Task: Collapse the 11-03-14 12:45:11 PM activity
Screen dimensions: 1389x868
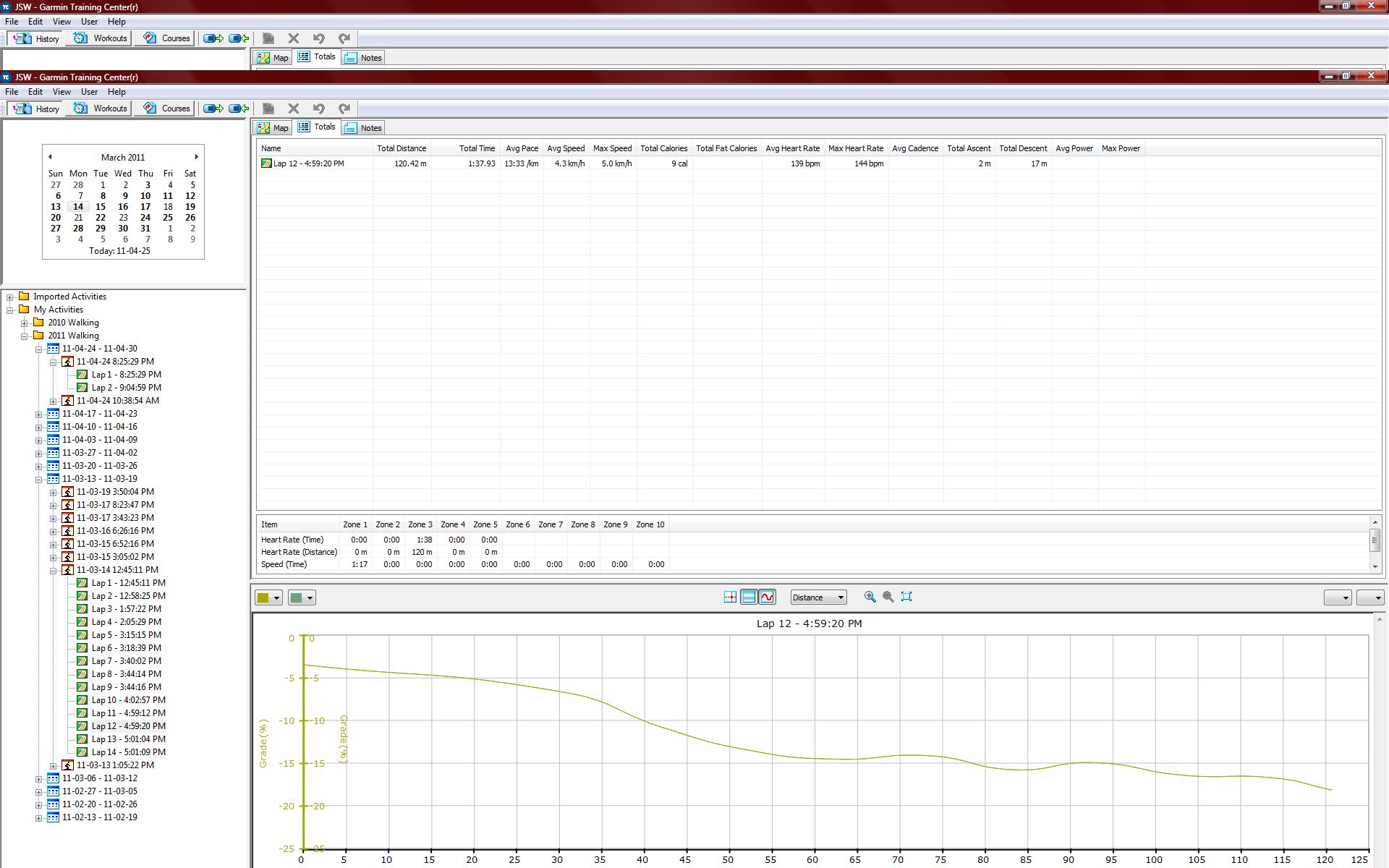Action: (x=54, y=571)
